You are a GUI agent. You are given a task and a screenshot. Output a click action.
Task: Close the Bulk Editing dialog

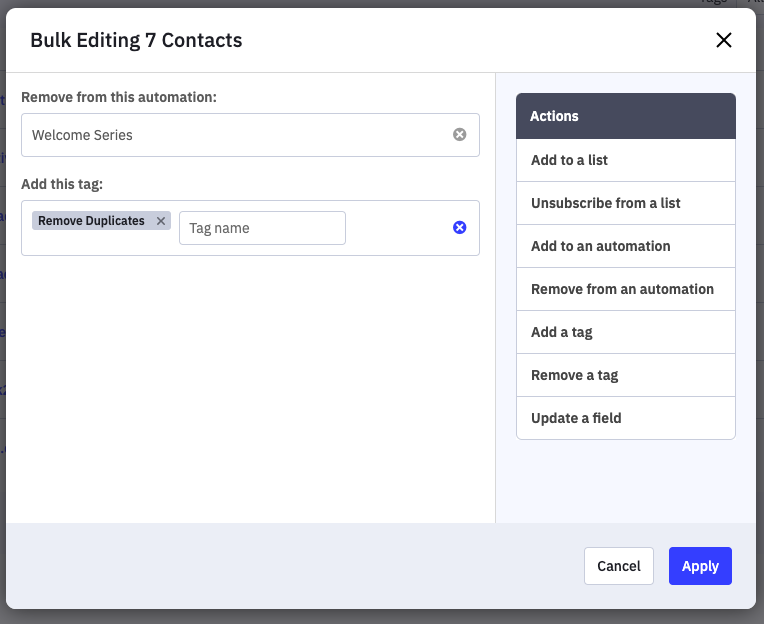pos(724,40)
